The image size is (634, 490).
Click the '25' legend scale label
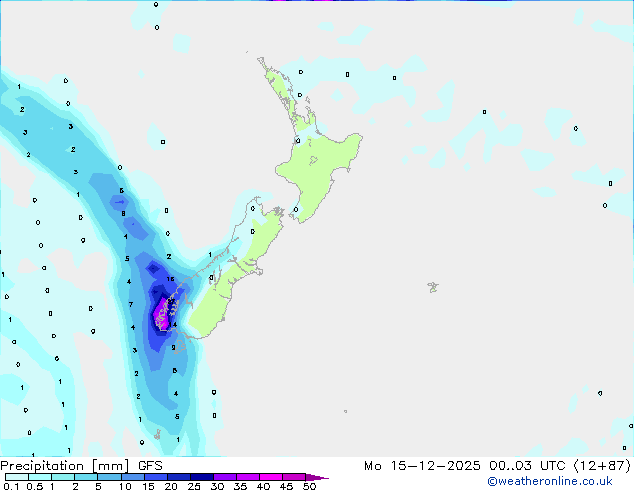tap(194, 486)
